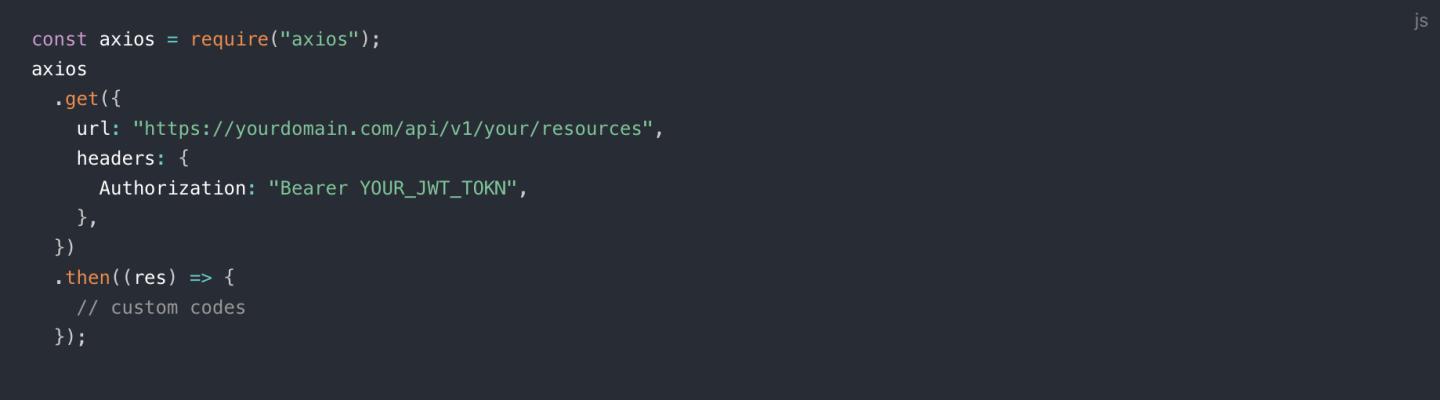Click the Authorization header key

[171, 188]
